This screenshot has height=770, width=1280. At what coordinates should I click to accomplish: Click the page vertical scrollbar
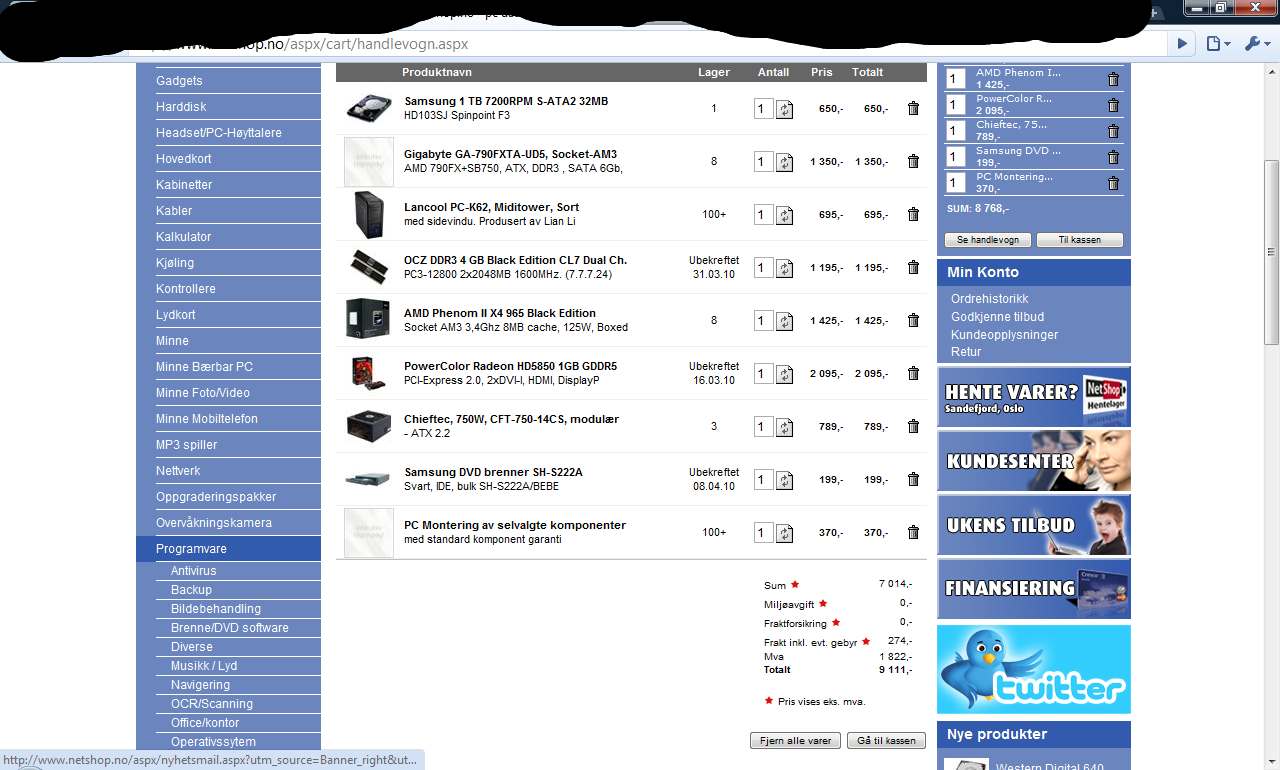(1272, 253)
